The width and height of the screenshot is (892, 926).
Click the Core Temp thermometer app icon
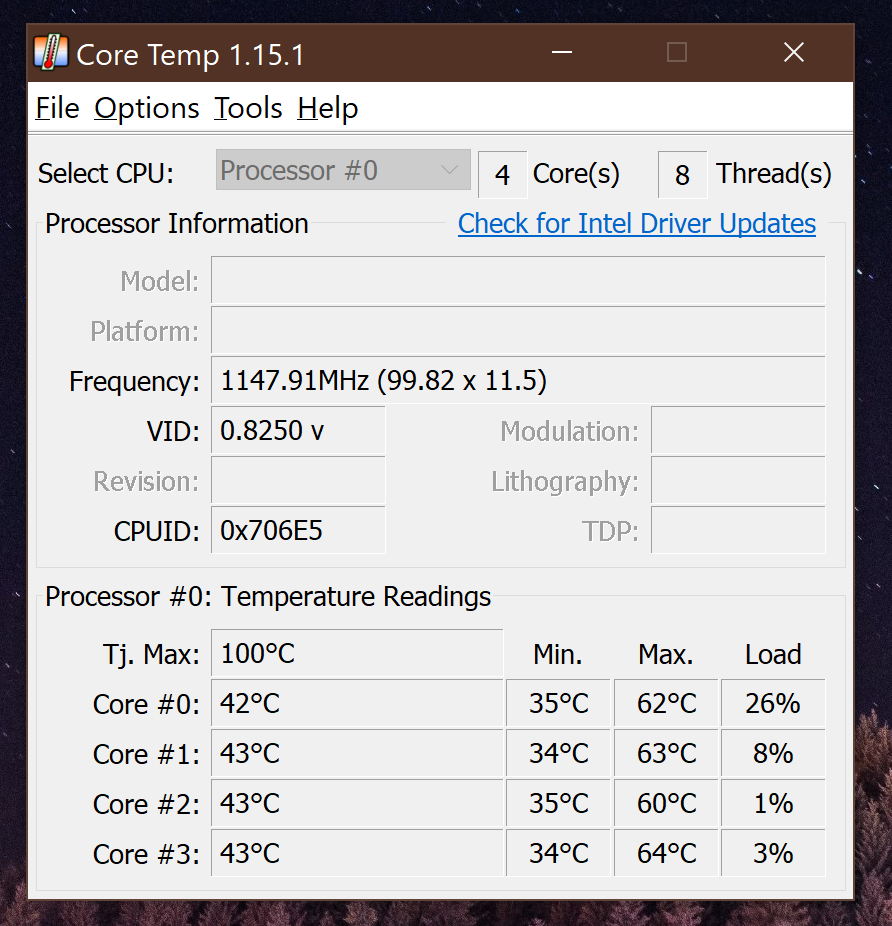(x=51, y=53)
